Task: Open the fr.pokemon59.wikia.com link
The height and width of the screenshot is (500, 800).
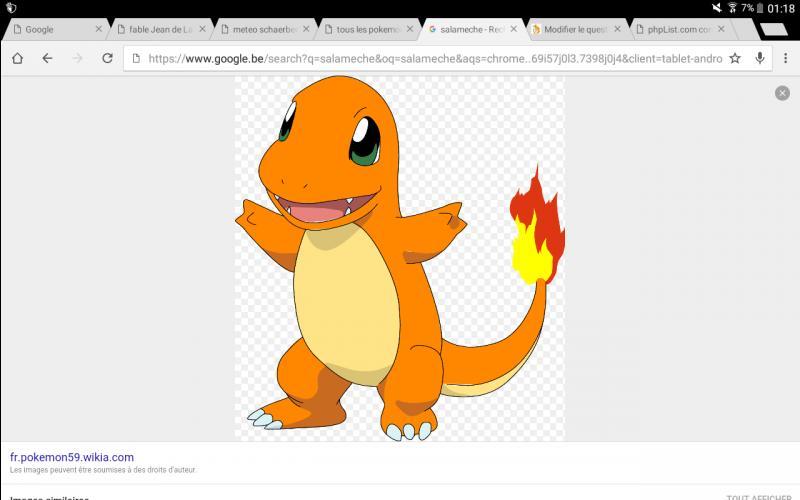Action: pyautogui.click(x=72, y=457)
